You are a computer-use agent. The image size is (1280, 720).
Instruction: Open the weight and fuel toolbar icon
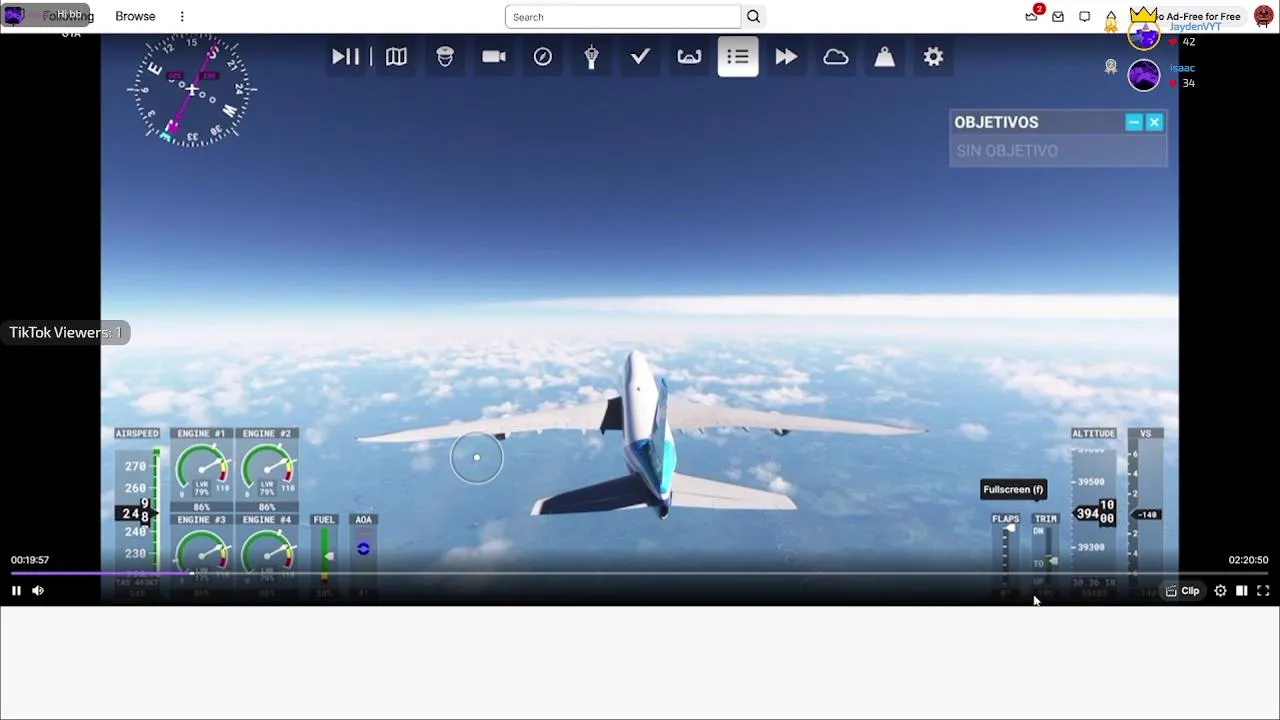[x=884, y=57]
